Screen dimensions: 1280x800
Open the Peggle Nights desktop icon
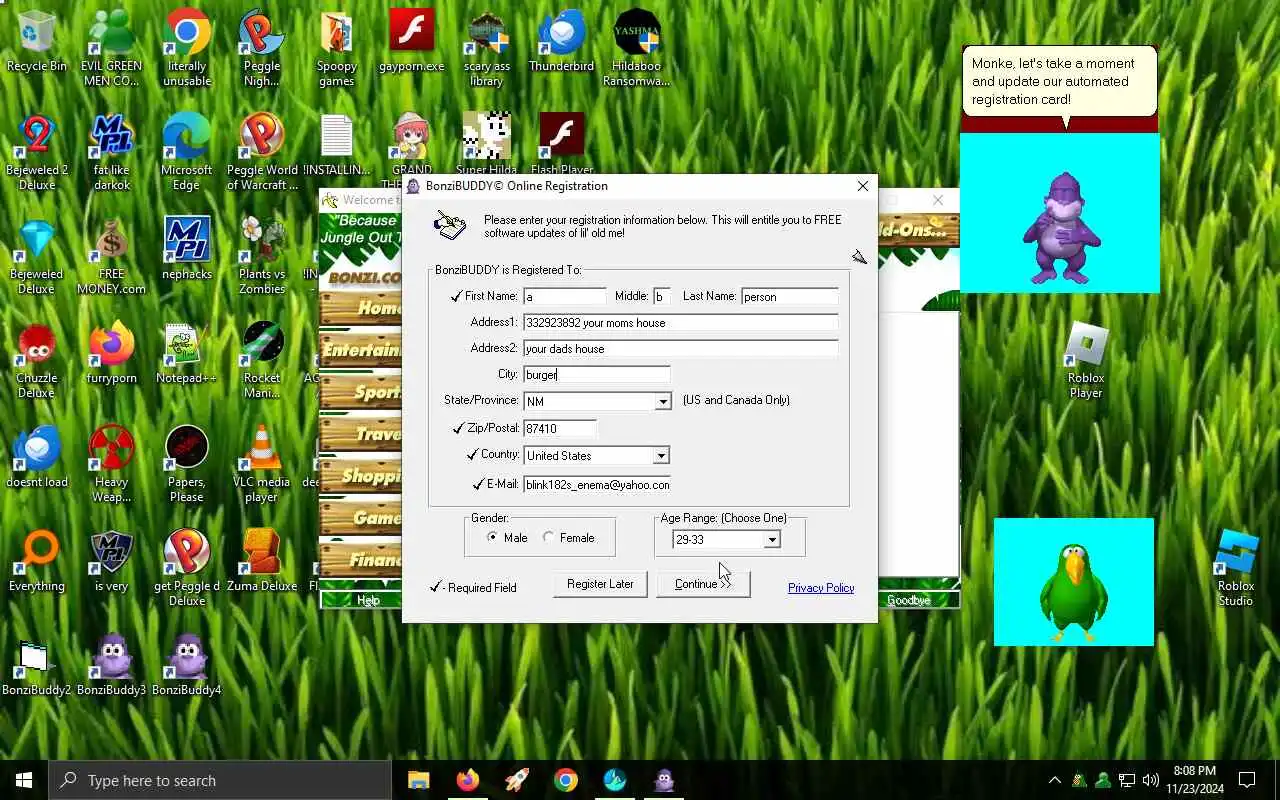tap(261, 48)
